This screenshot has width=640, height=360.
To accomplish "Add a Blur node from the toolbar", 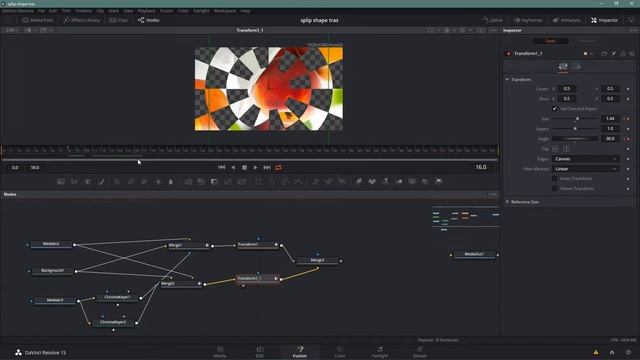I will pyautogui.click(x=171, y=181).
